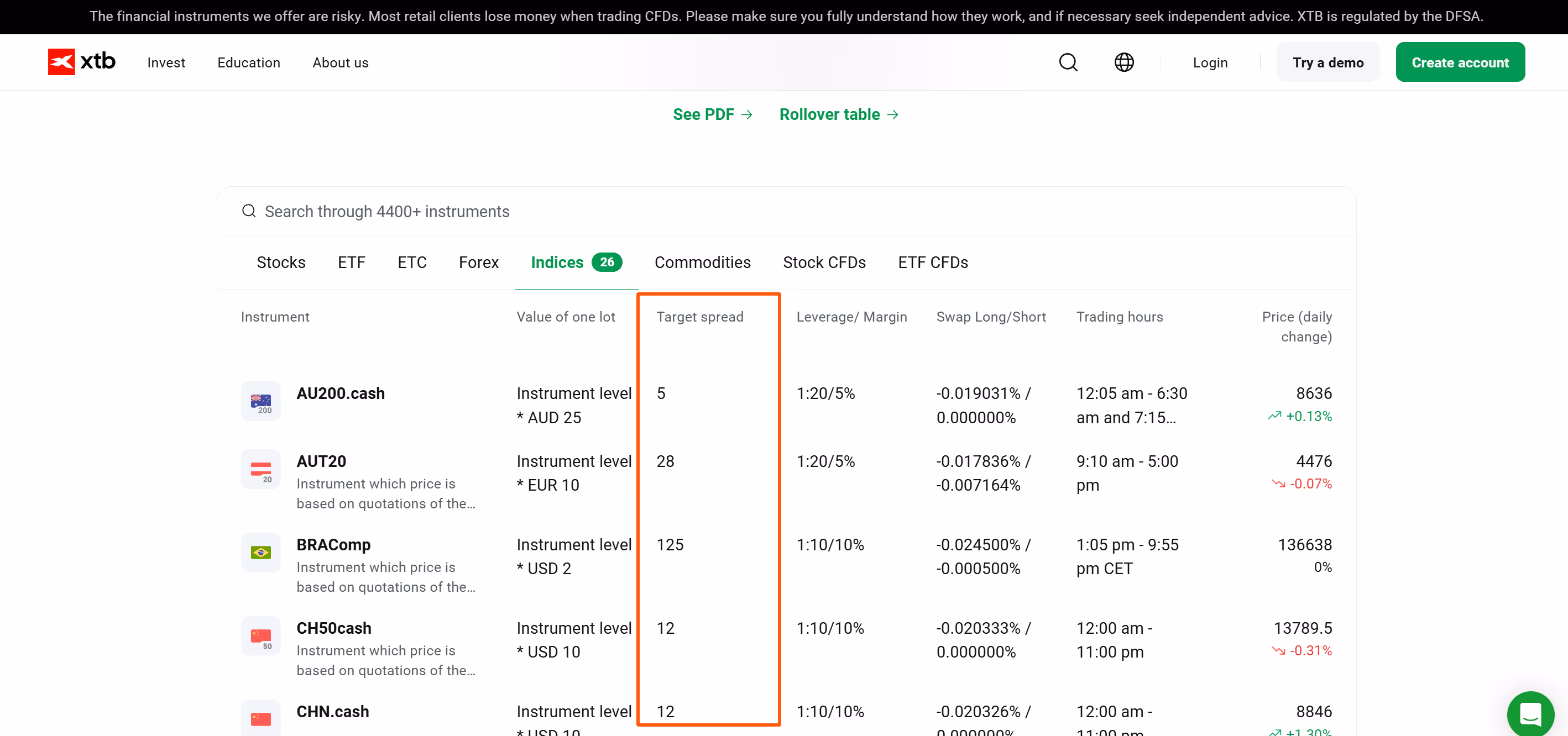The height and width of the screenshot is (736, 1568).
Task: Switch to the Stocks tab
Action: point(281,262)
